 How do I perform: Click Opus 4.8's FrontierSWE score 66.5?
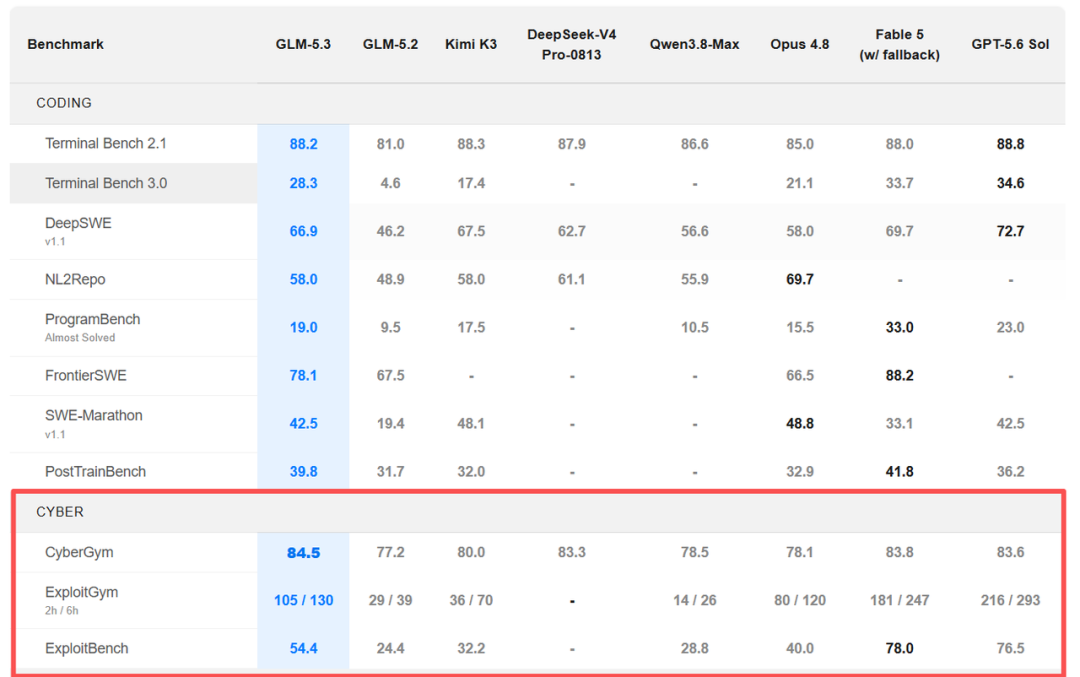800,375
